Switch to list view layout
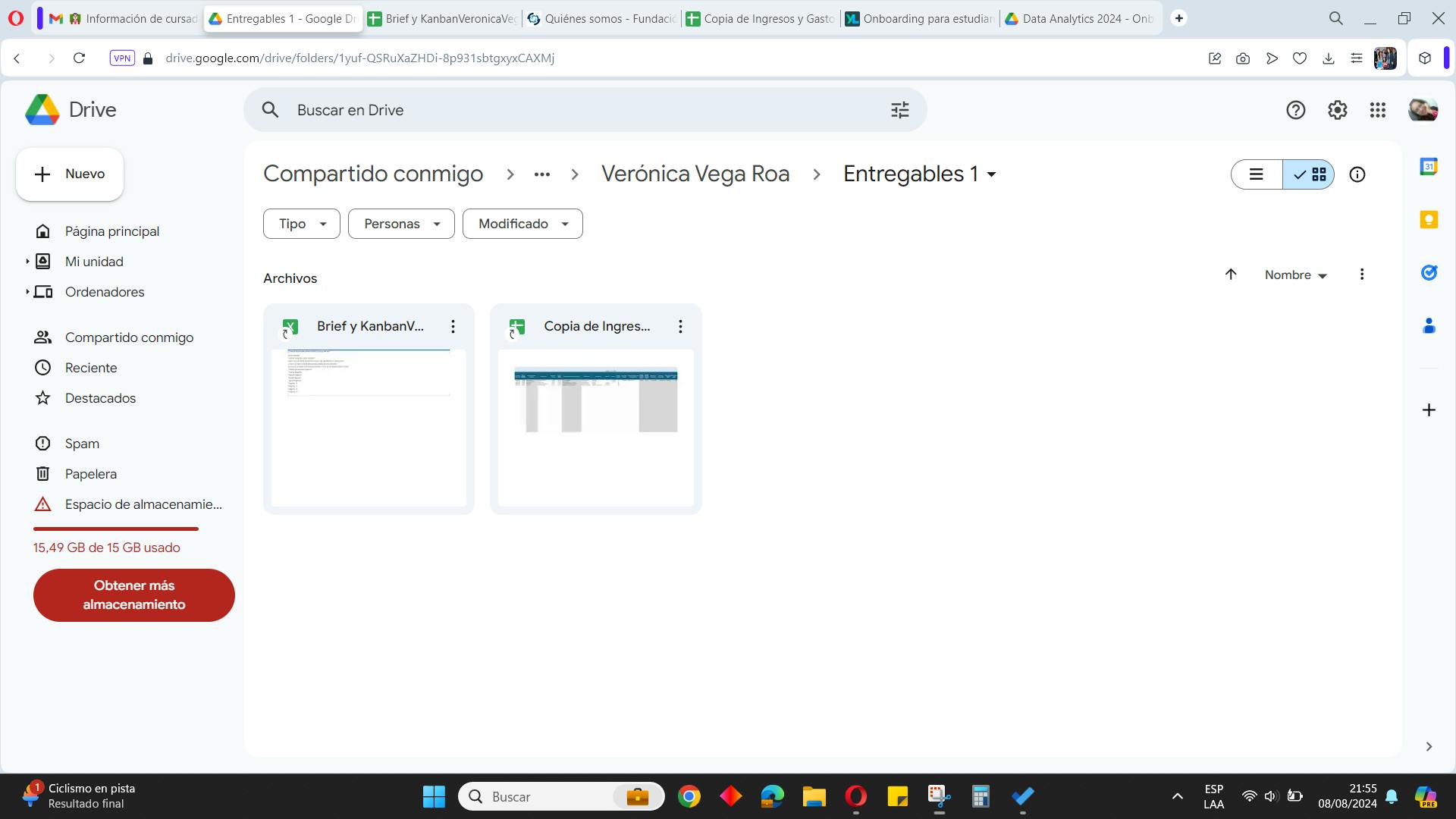Viewport: 1456px width, 819px height. (1257, 174)
